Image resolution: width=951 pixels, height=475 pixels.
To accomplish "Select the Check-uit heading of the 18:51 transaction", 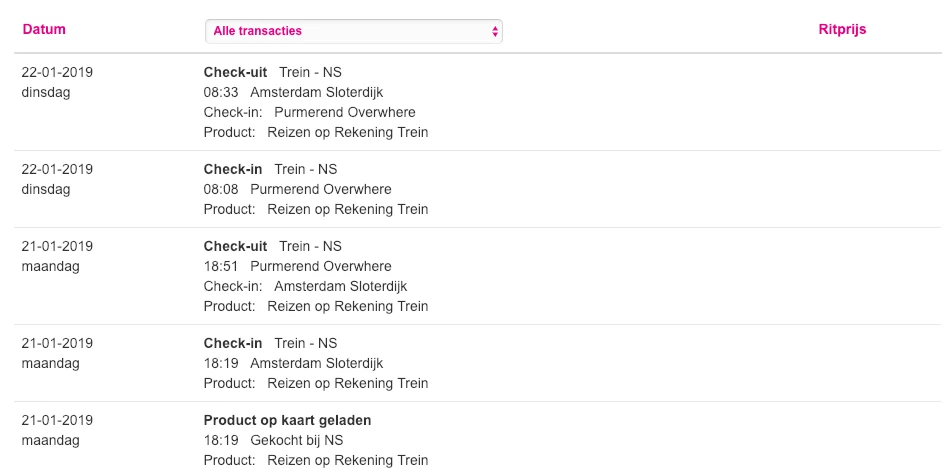I will click(235, 246).
